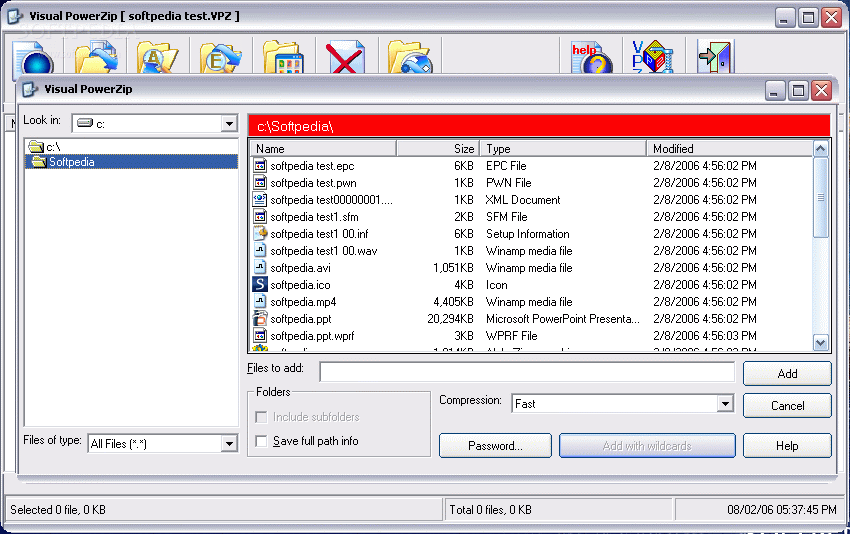The width and height of the screenshot is (850, 534).
Task: Enable Save full path info checkbox
Action: click(261, 441)
